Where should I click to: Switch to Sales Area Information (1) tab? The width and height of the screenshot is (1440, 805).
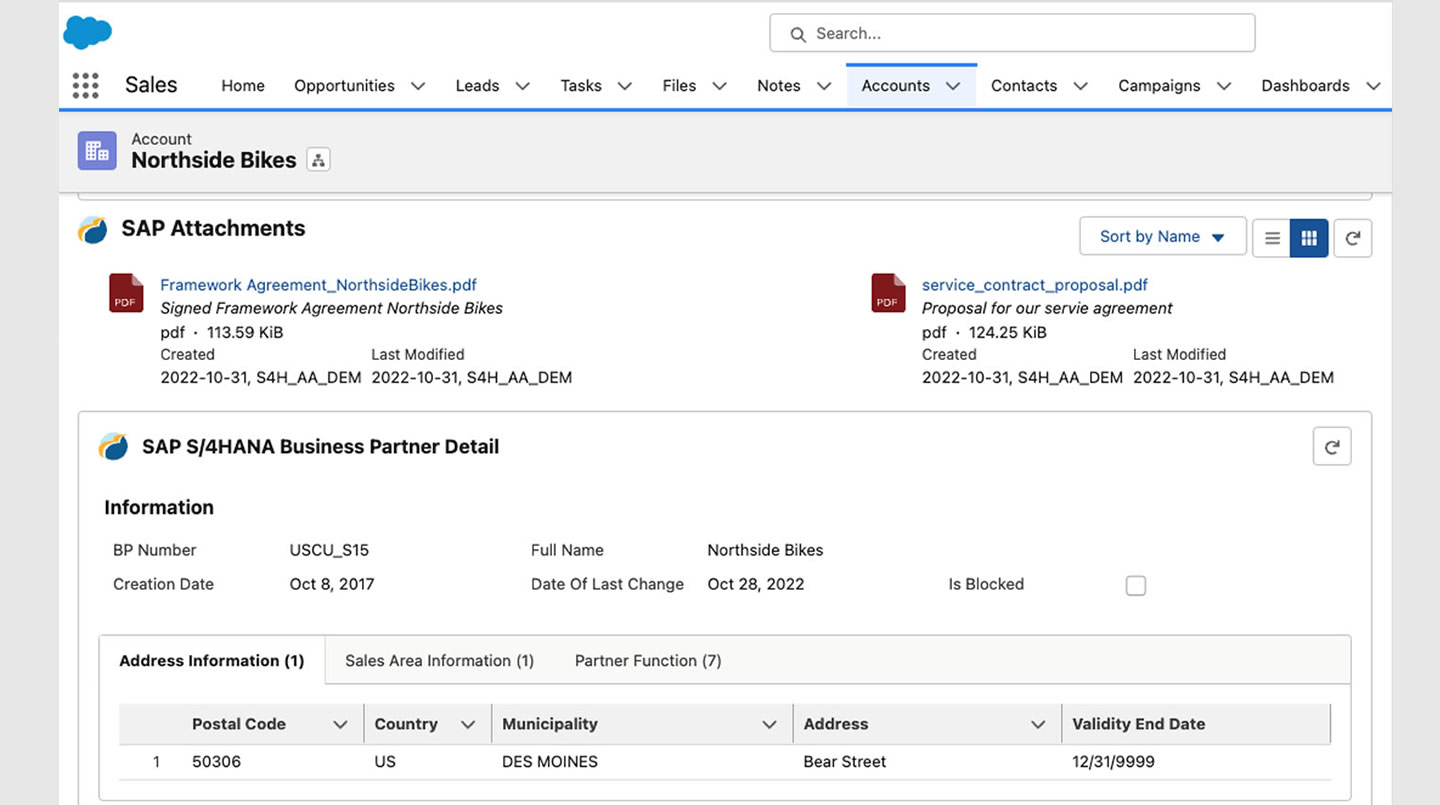439,661
